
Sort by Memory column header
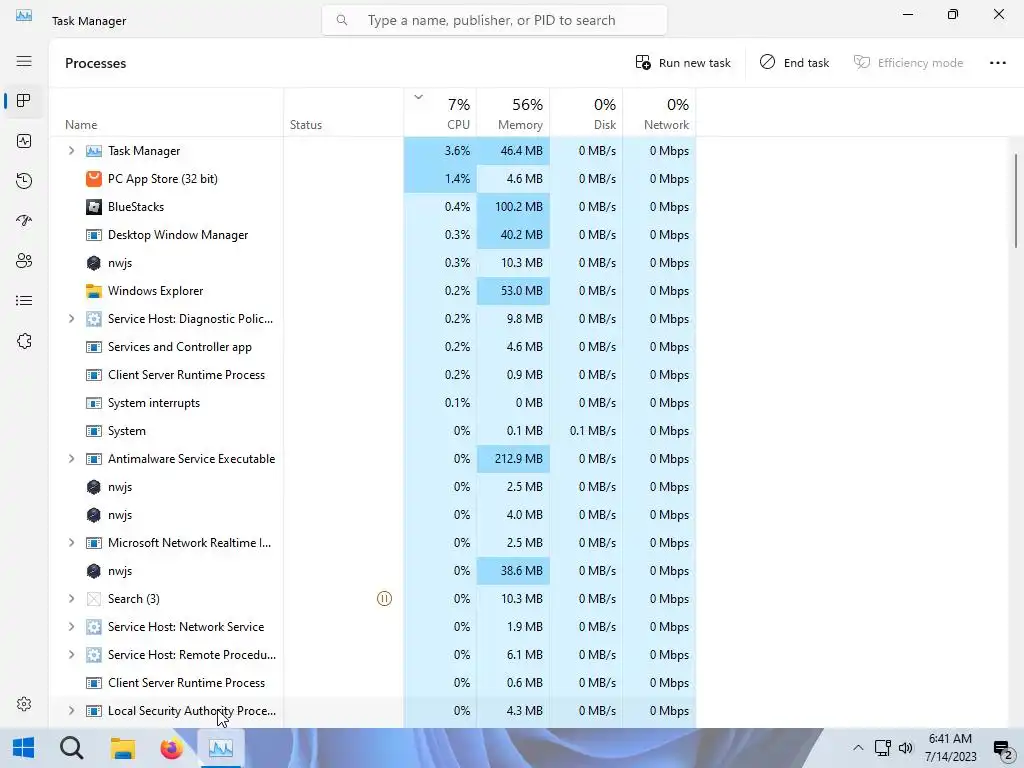[513, 113]
